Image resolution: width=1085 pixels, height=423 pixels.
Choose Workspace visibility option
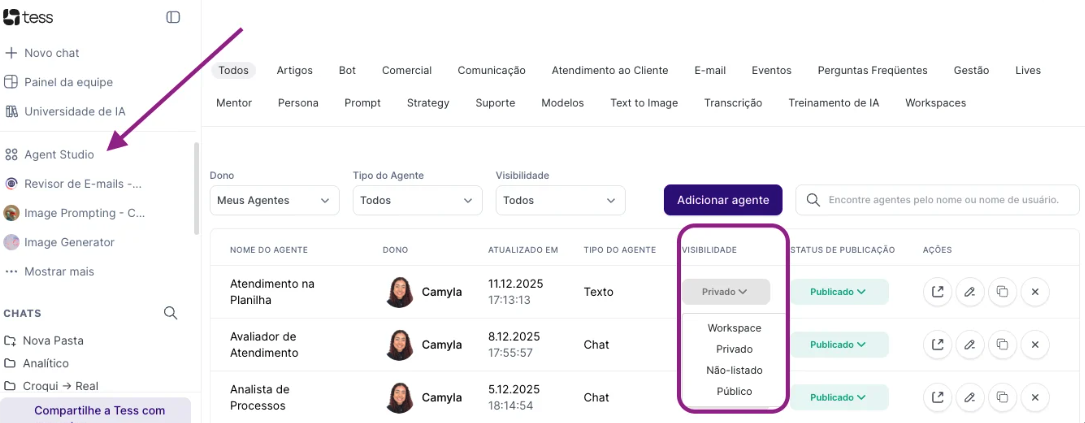pyautogui.click(x=734, y=327)
